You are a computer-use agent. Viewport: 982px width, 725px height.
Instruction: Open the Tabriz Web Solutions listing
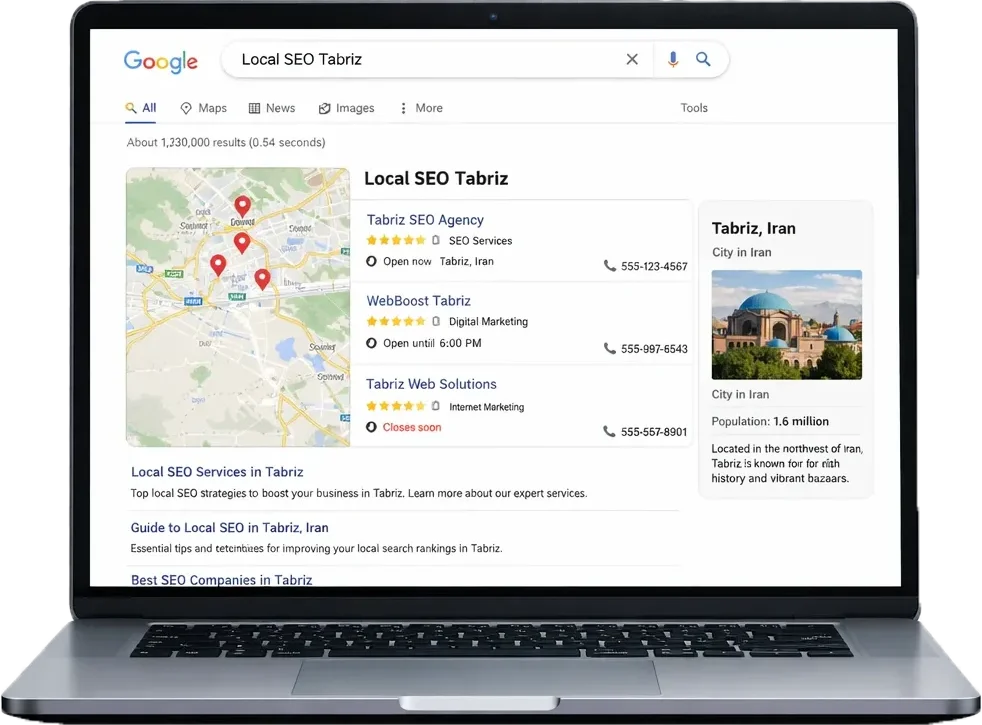pos(431,384)
